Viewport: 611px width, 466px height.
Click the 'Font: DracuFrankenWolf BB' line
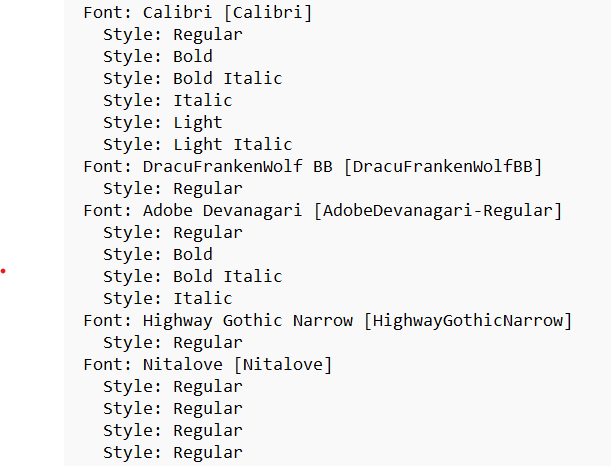[313, 167]
